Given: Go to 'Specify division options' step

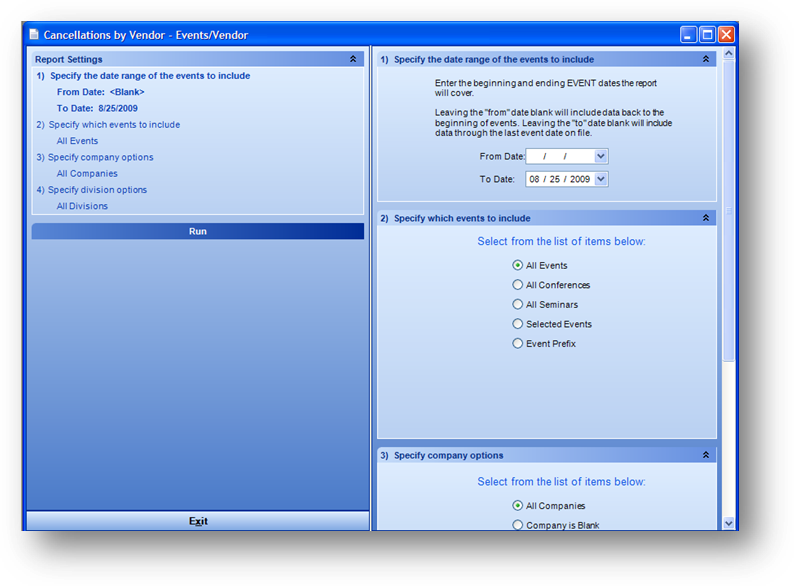Looking at the screenshot, I should (97, 190).
